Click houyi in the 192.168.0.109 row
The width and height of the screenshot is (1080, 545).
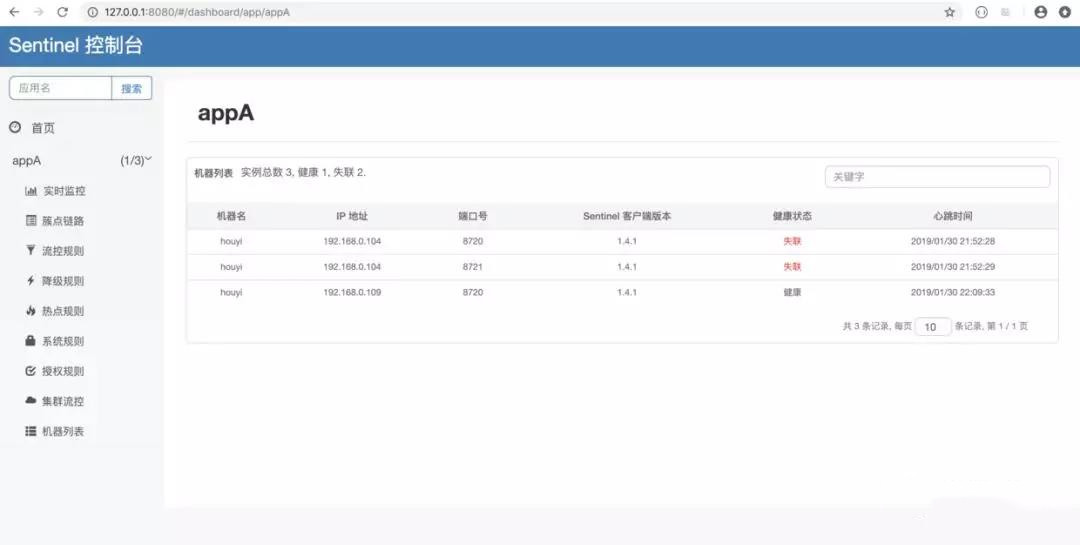pos(231,292)
